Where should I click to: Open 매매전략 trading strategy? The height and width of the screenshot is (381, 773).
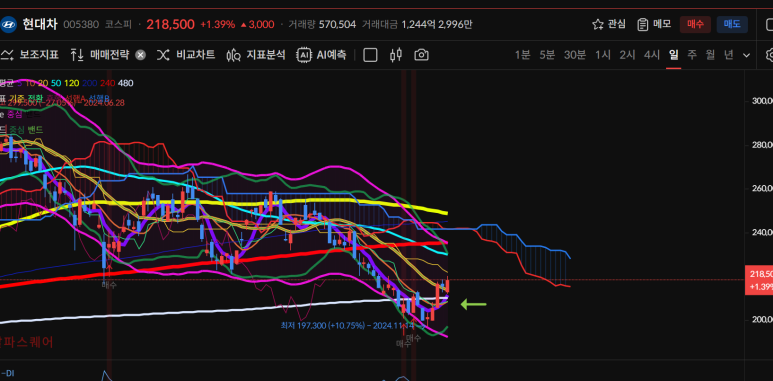99,55
